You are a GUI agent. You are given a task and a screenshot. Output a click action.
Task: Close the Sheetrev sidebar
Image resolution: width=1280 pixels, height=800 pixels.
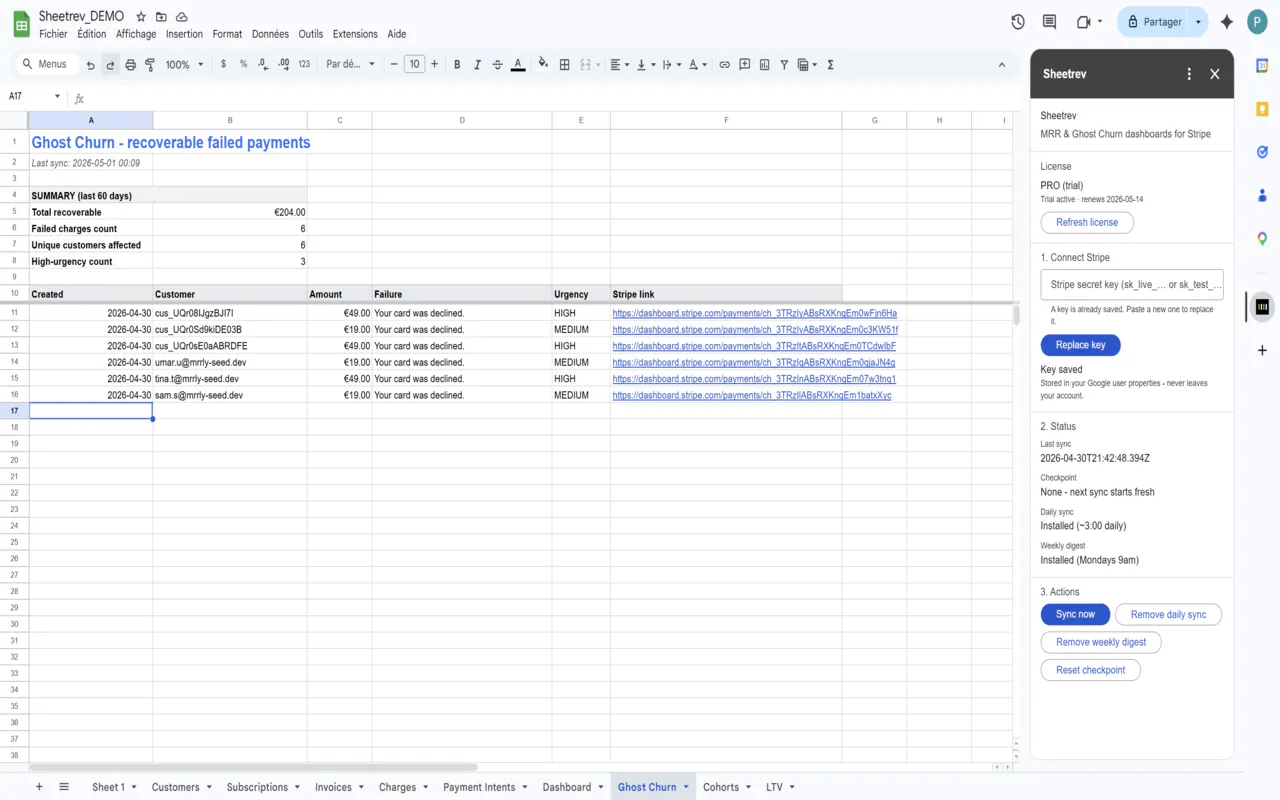pos(1215,74)
